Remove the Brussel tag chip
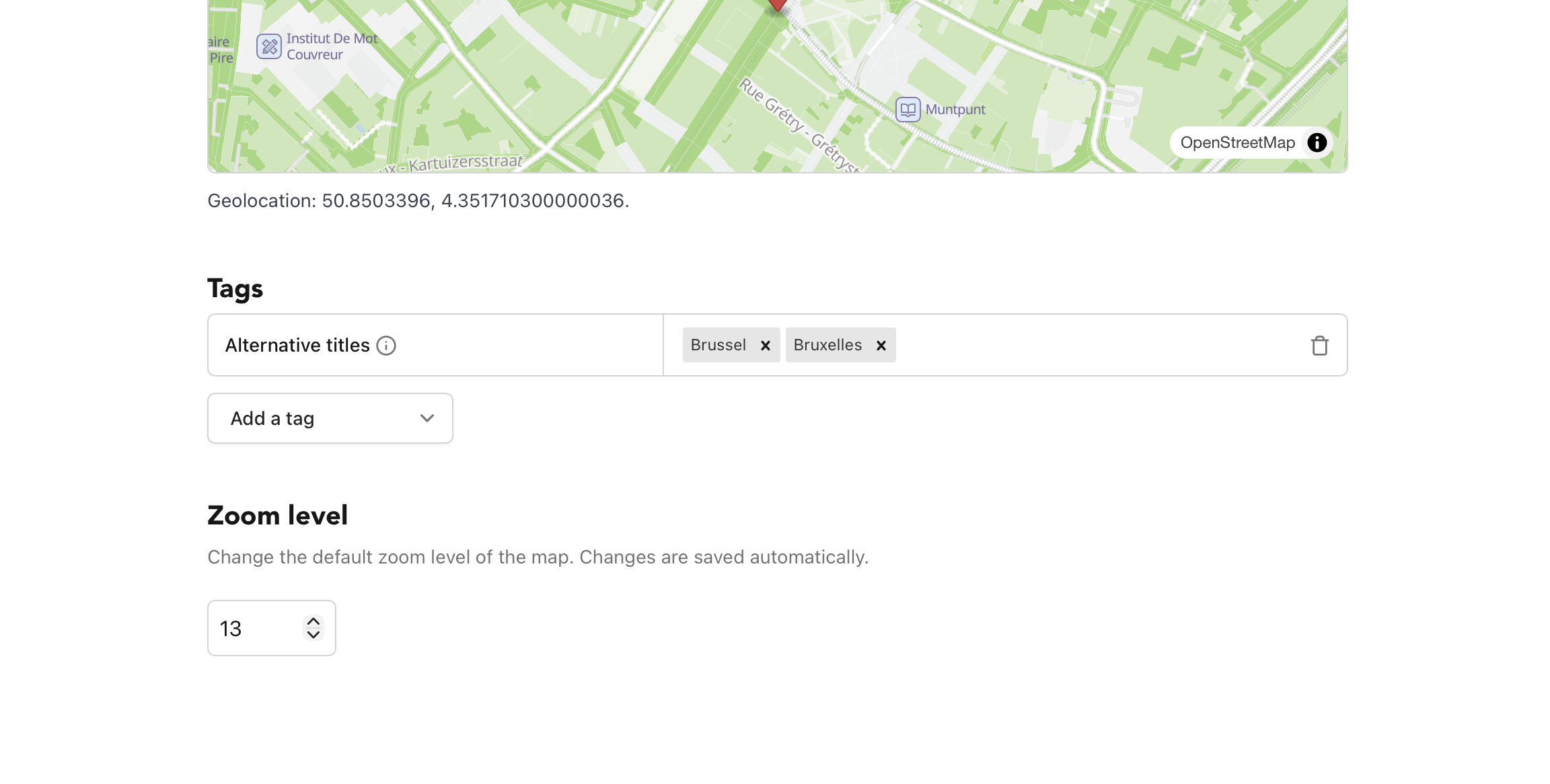This screenshot has height=784, width=1550. pos(765,346)
